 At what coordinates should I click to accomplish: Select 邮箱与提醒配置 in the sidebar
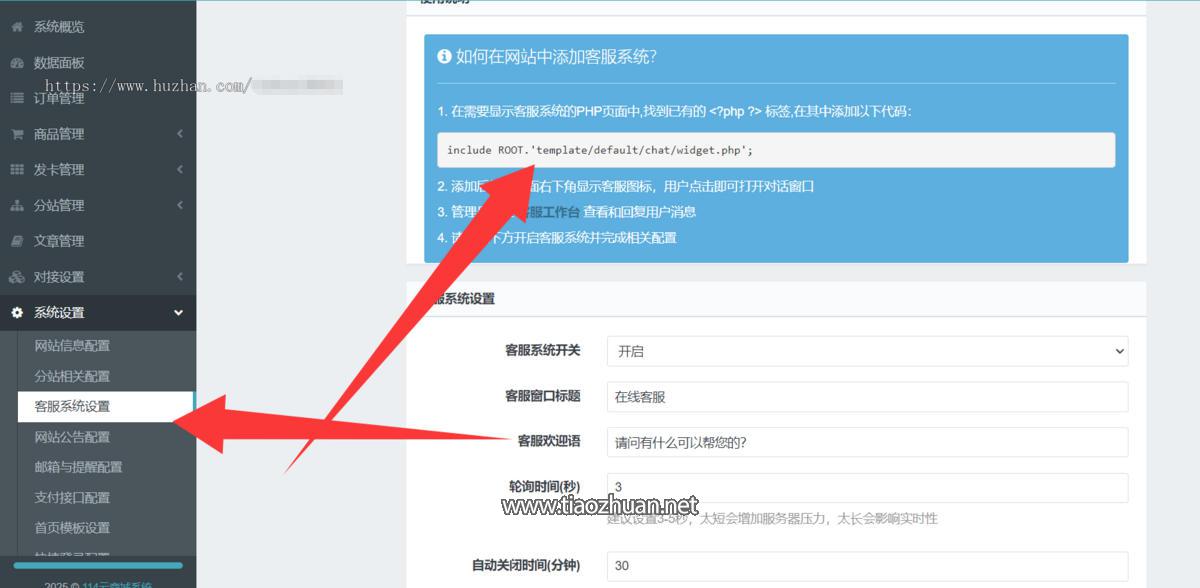tap(78, 467)
